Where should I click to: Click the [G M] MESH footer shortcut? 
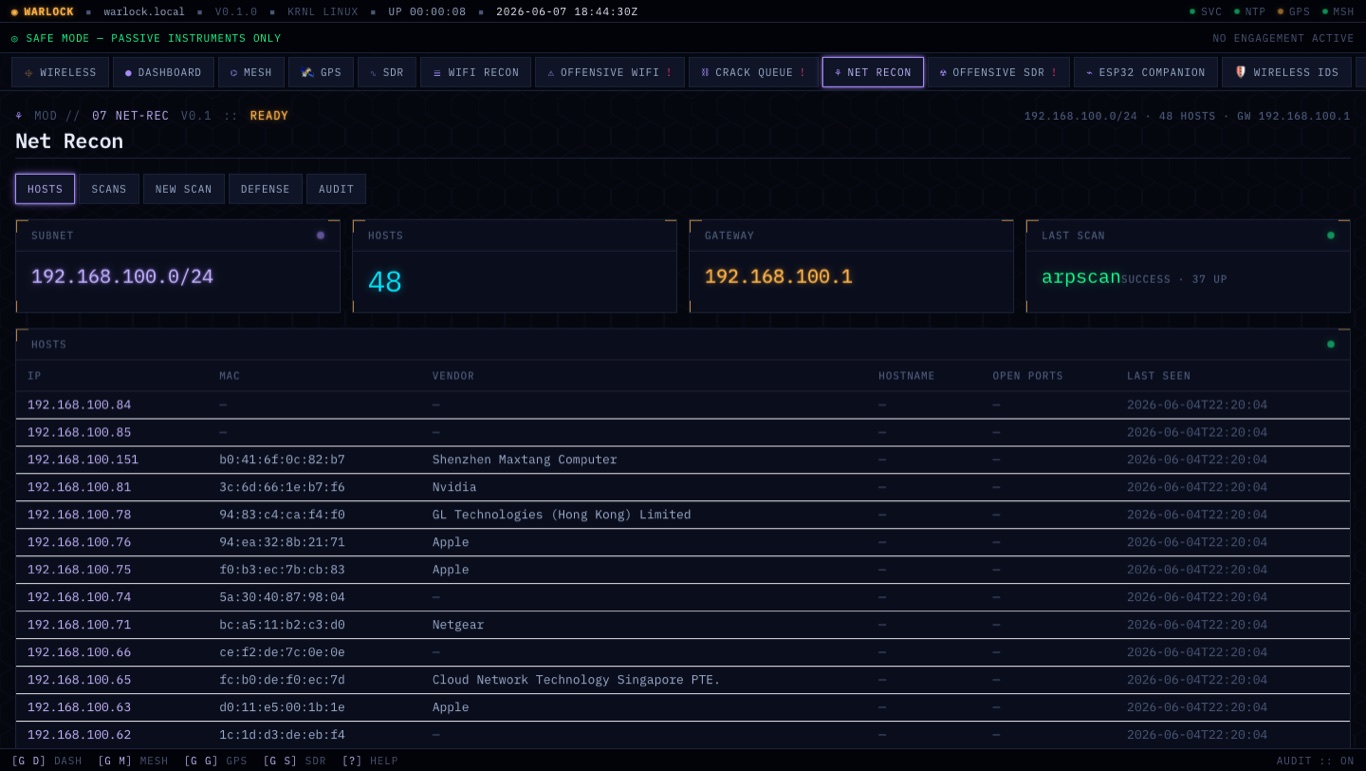pos(133,761)
